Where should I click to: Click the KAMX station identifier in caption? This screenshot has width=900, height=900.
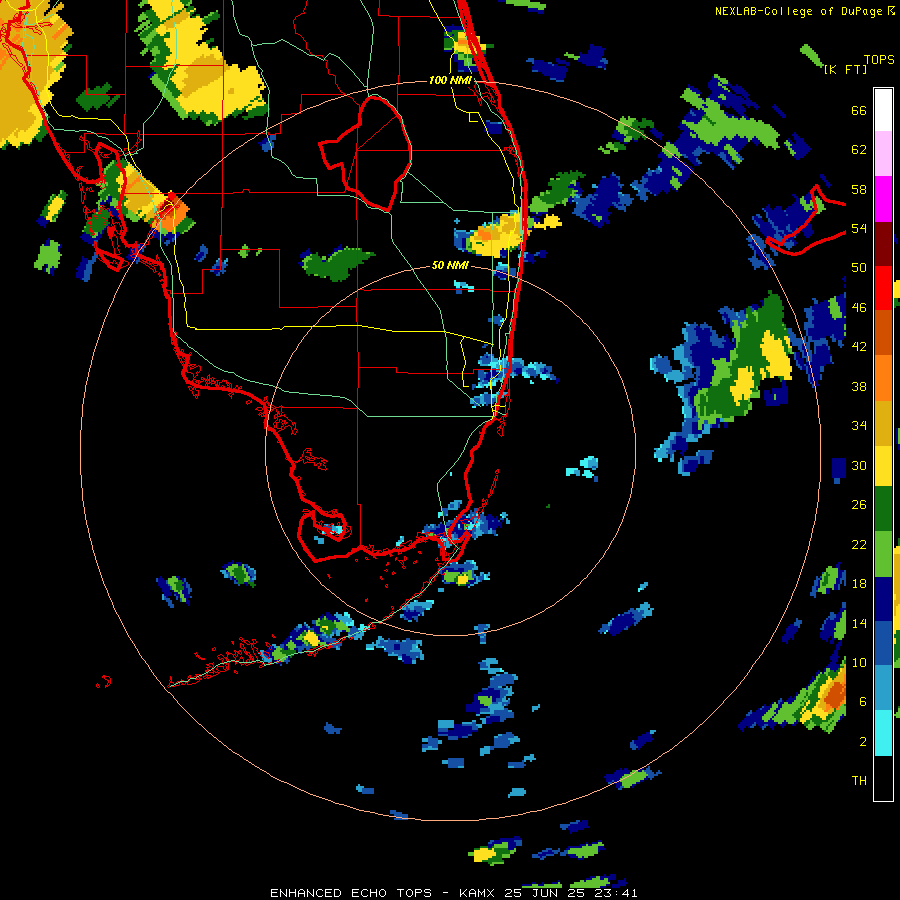(476, 893)
